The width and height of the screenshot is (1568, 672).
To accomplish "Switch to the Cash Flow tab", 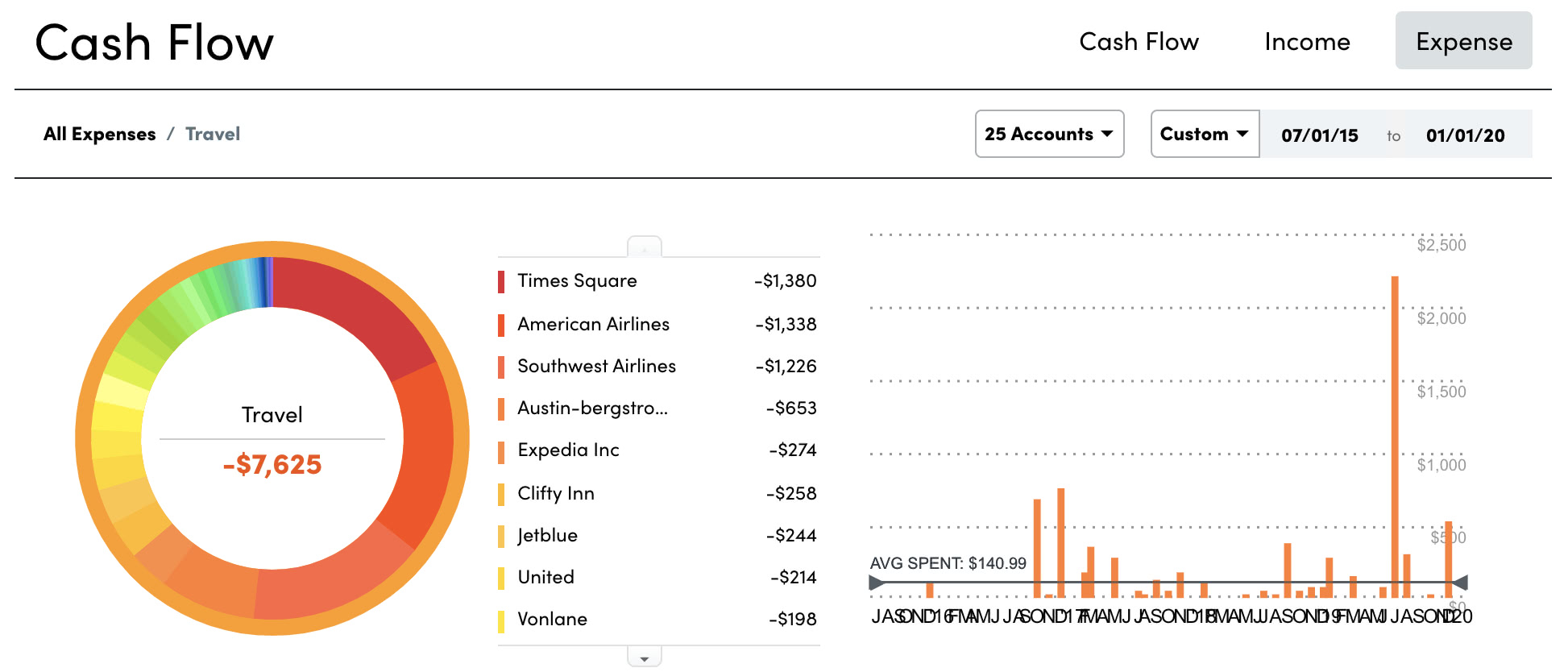I will click(x=1139, y=41).
